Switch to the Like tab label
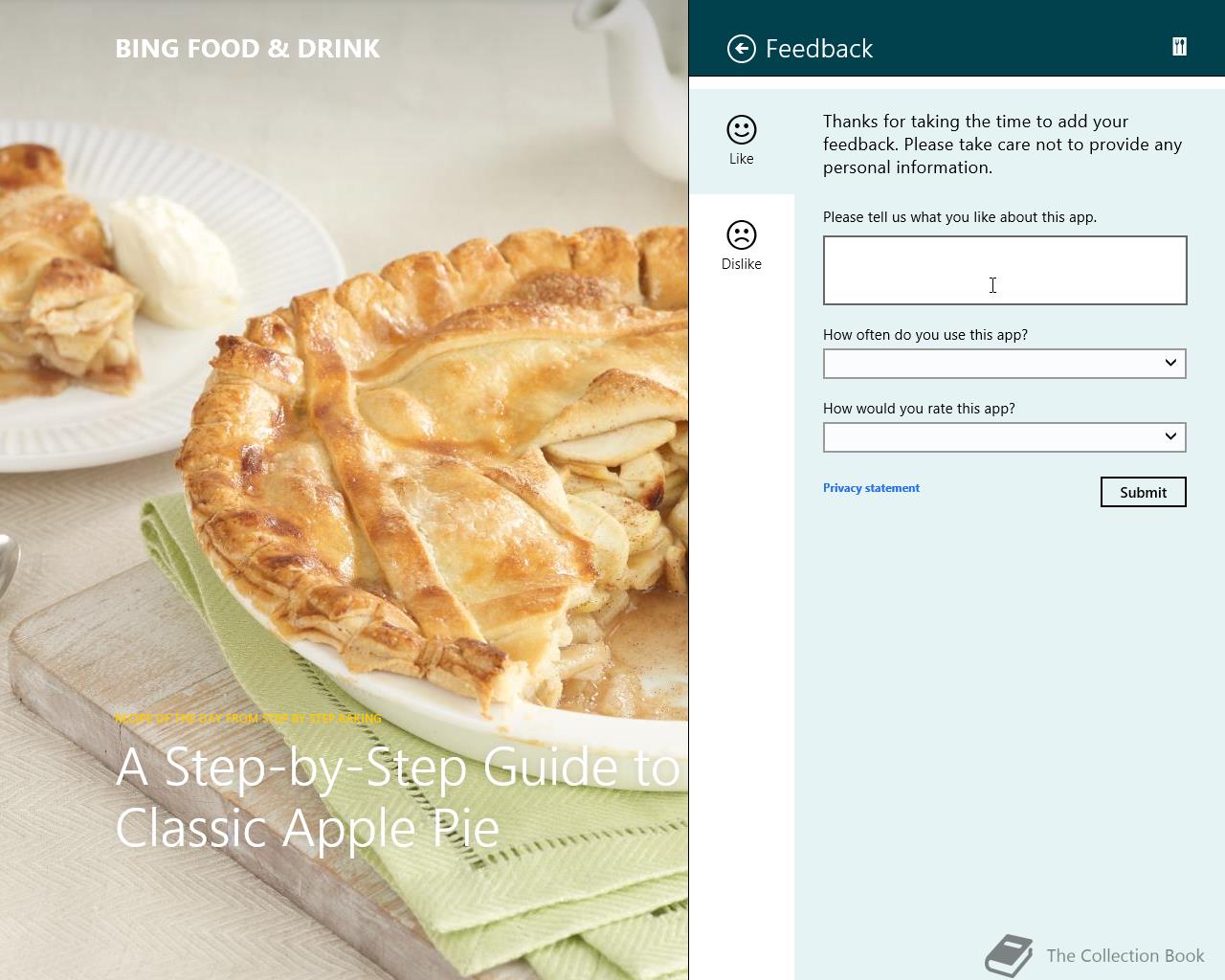The height and width of the screenshot is (980, 1225). 742,159
